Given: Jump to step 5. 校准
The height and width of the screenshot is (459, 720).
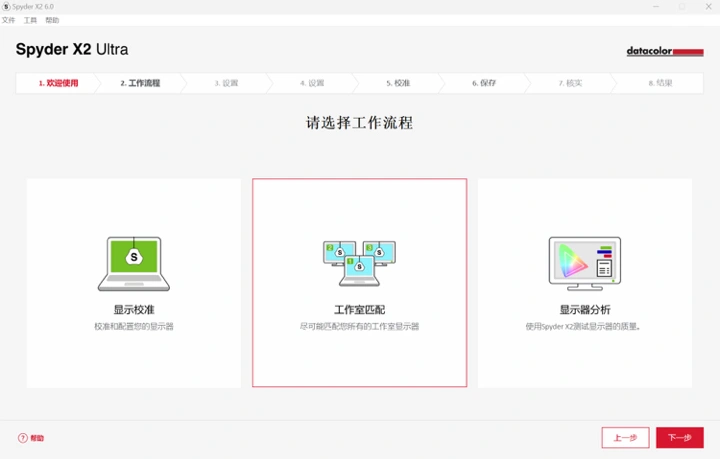Looking at the screenshot, I should (x=398, y=83).
